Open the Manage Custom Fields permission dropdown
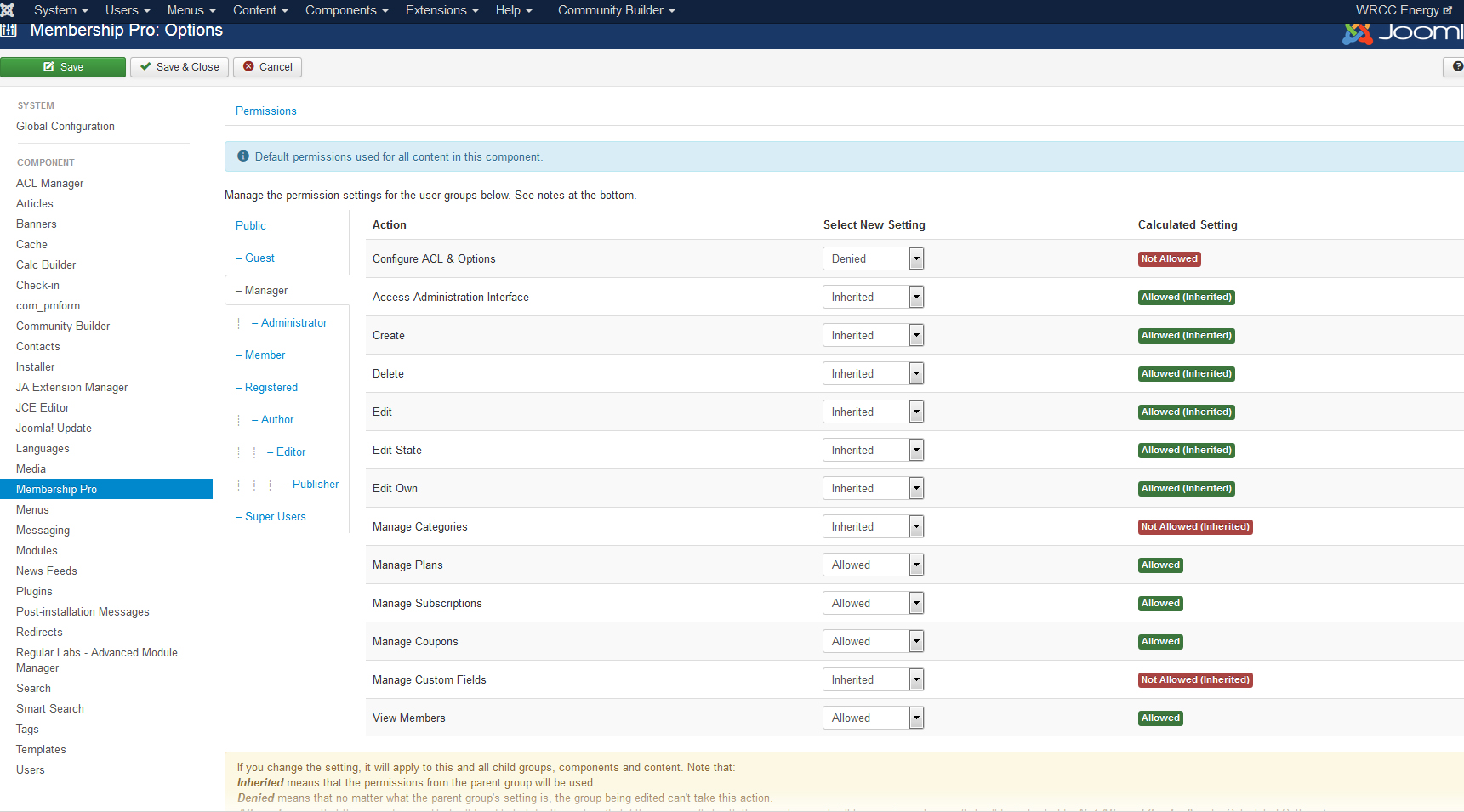This screenshot has height=812, width=1464. tap(873, 679)
